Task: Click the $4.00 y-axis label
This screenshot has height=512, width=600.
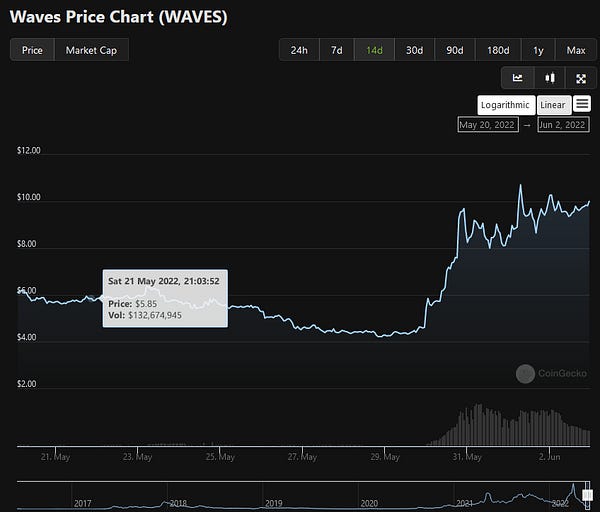Action: click(x=27, y=337)
